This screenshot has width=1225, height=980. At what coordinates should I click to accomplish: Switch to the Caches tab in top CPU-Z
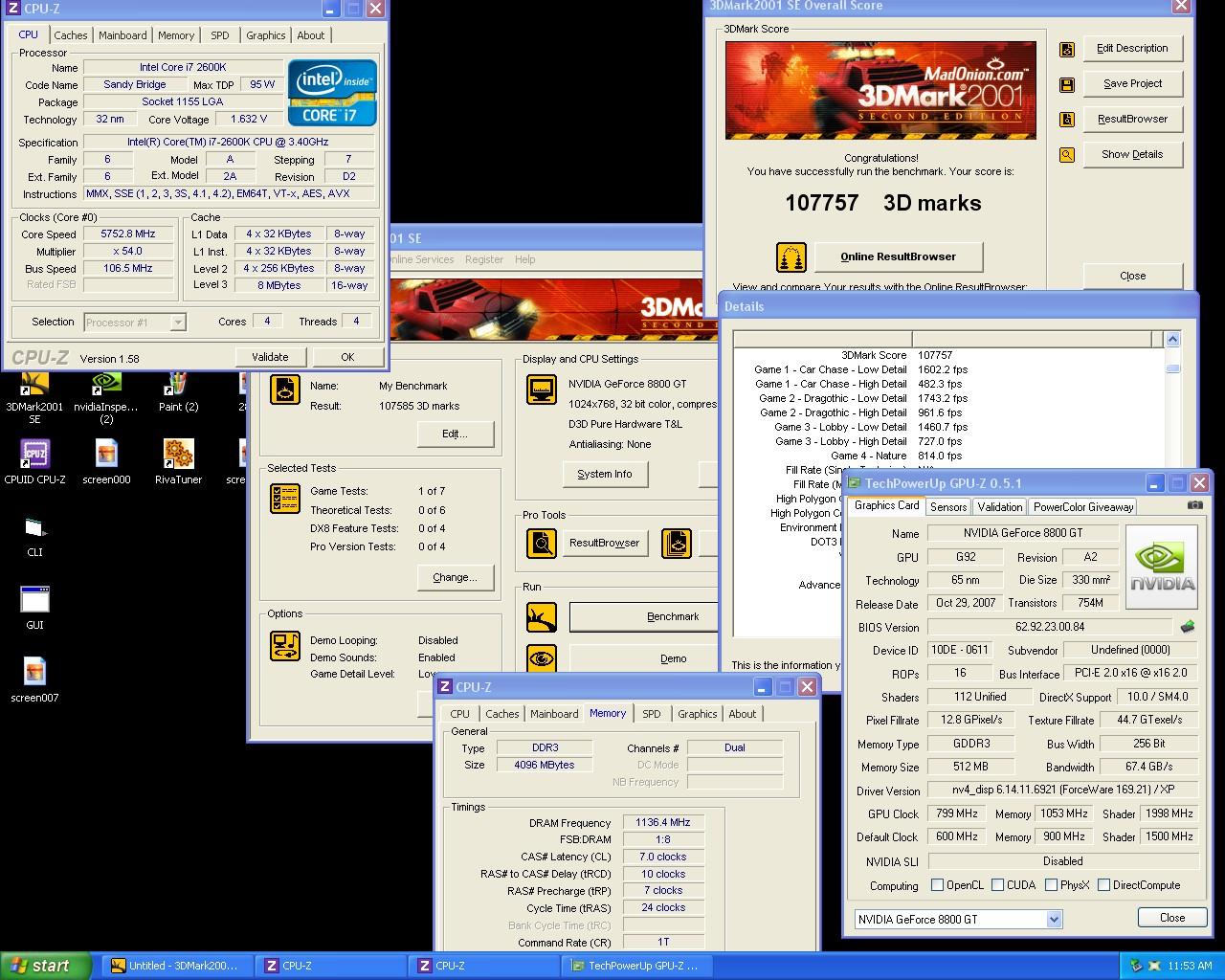[71, 35]
